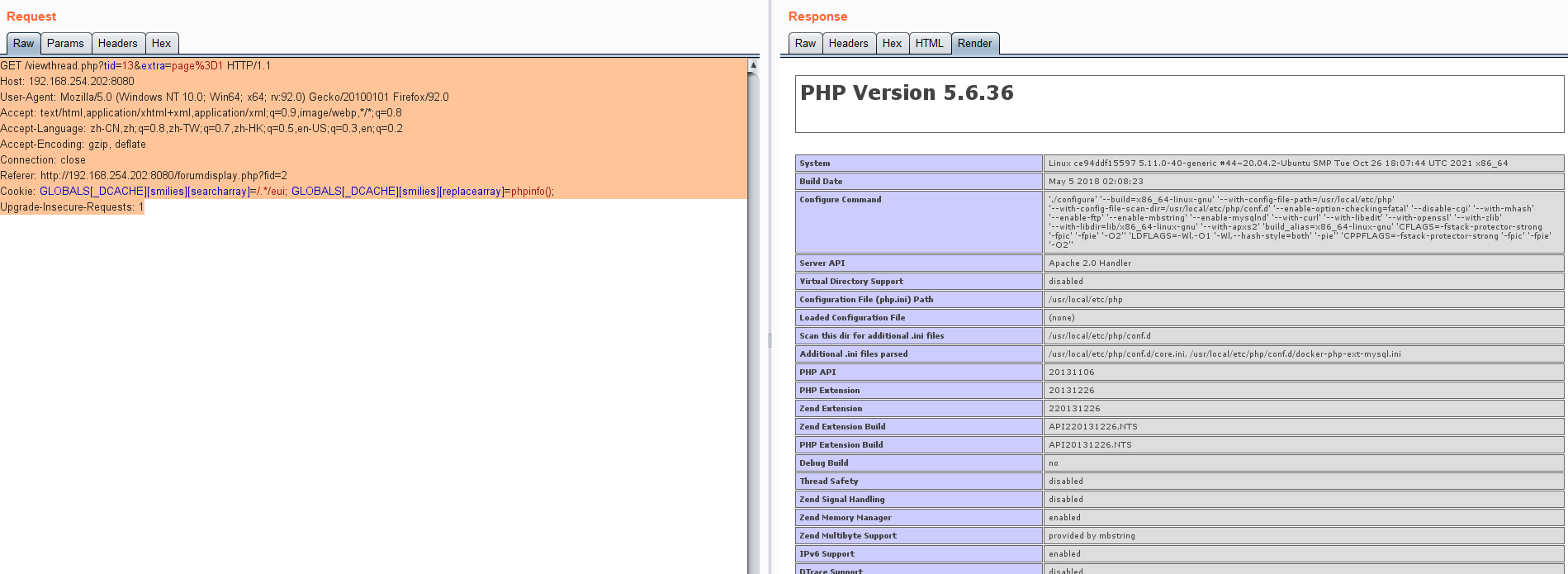Click the /usr/local/etc/php/conf.d value
The height and width of the screenshot is (574, 1568).
[1099, 336]
